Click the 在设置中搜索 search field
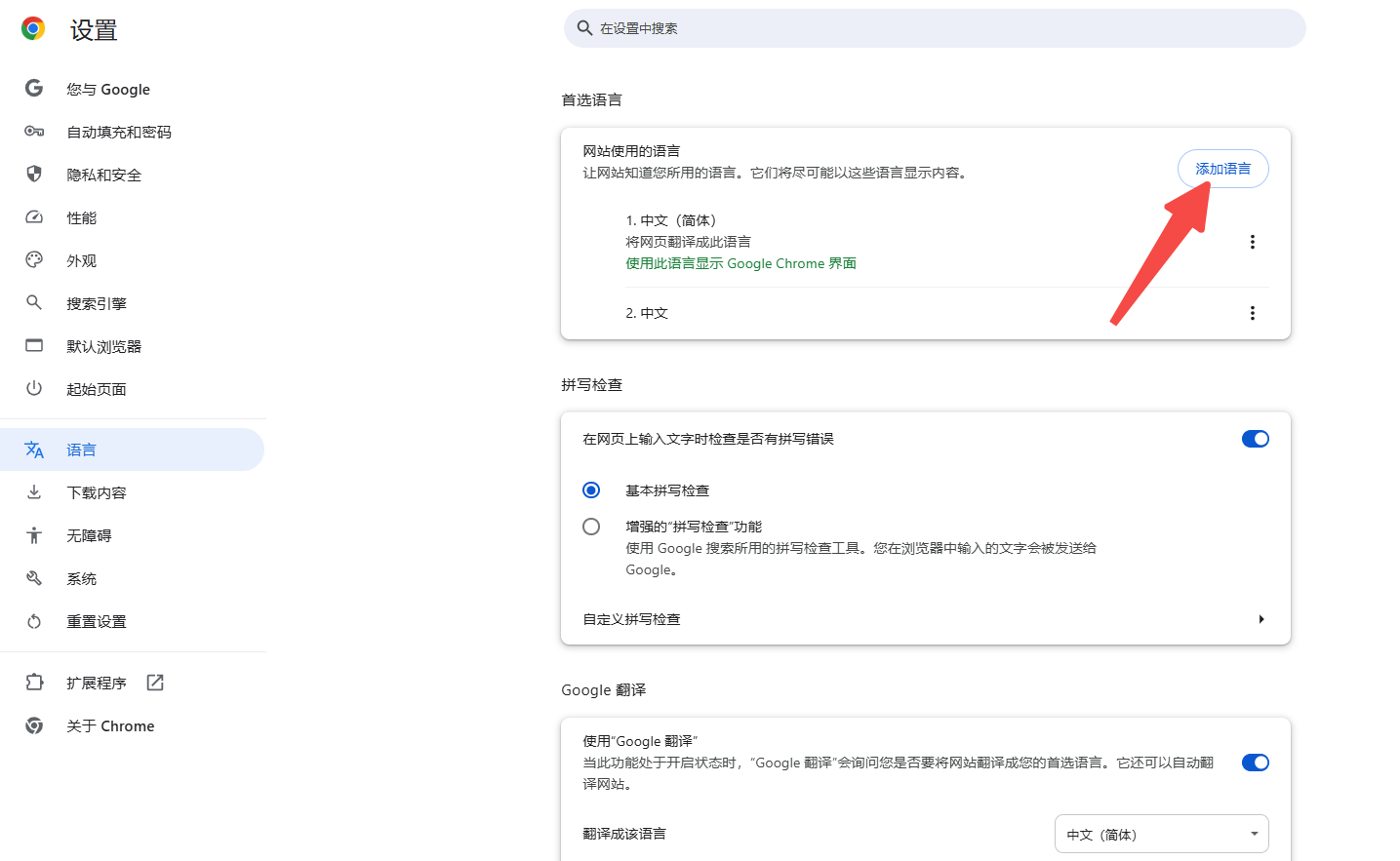This screenshot has width=1400, height=861. 935,28
